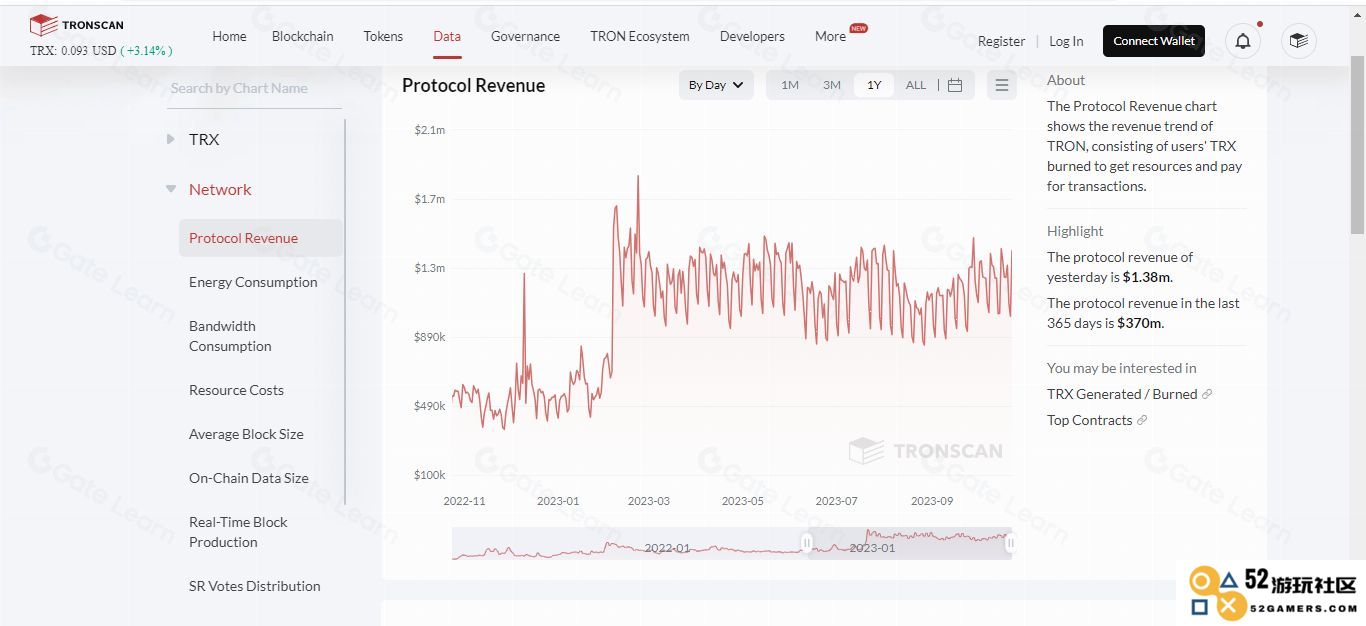Image resolution: width=1366 pixels, height=626 pixels.
Task: Open the Developers menu
Action: 752,36
